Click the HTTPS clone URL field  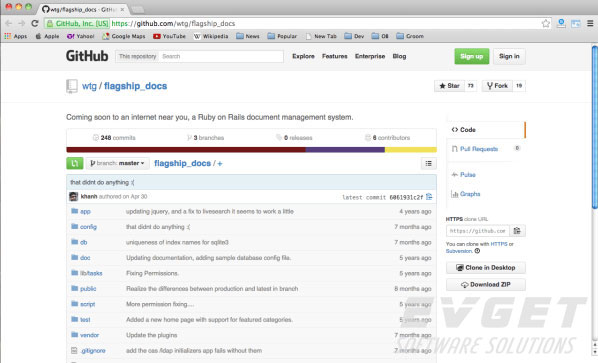point(477,231)
